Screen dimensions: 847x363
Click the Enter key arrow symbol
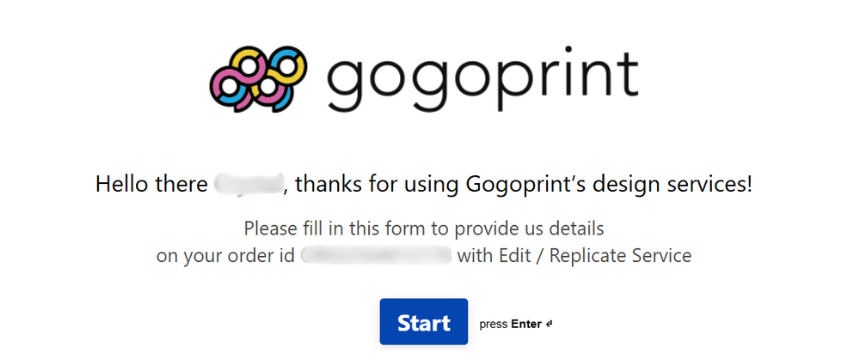tap(549, 324)
